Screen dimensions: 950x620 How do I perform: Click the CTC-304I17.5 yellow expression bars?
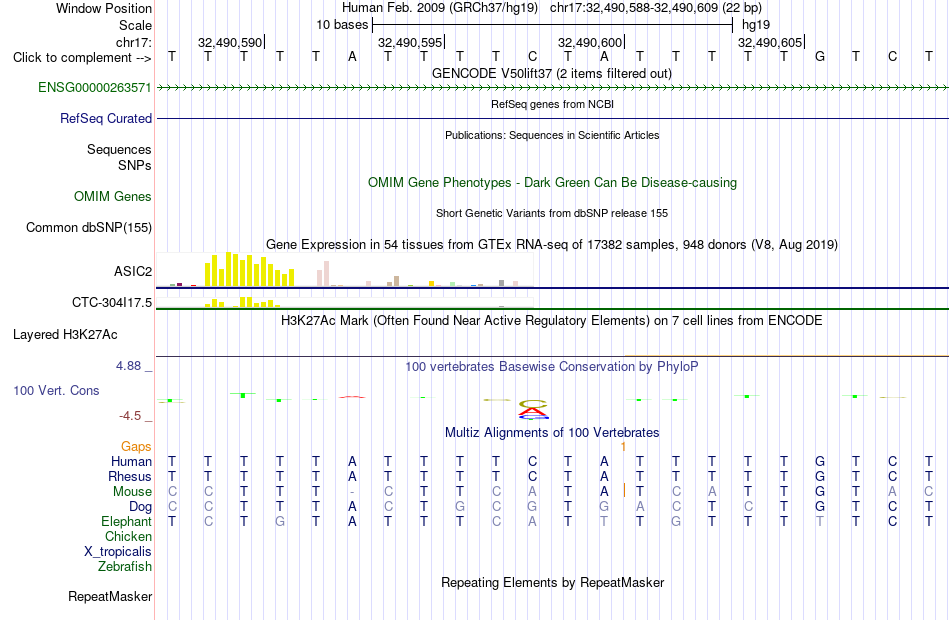pos(242,302)
